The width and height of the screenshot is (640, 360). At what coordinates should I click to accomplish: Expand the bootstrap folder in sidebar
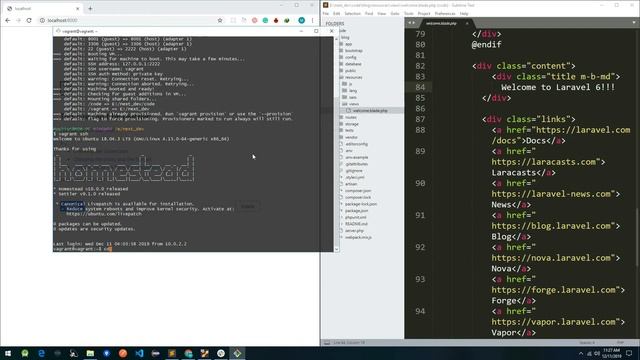pyautogui.click(x=353, y=51)
